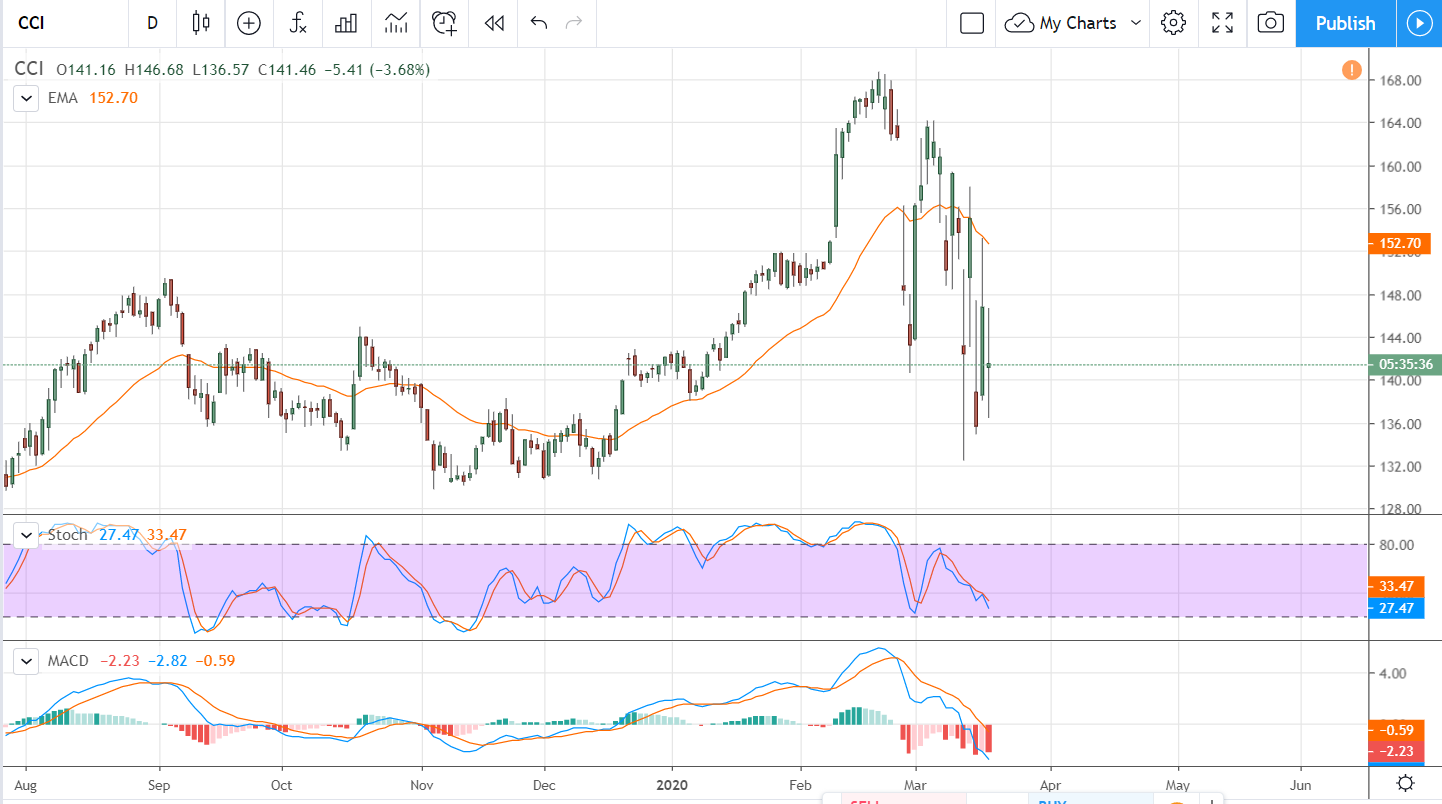Open the fx Indicators dialog
This screenshot has width=1442, height=804.
(298, 23)
